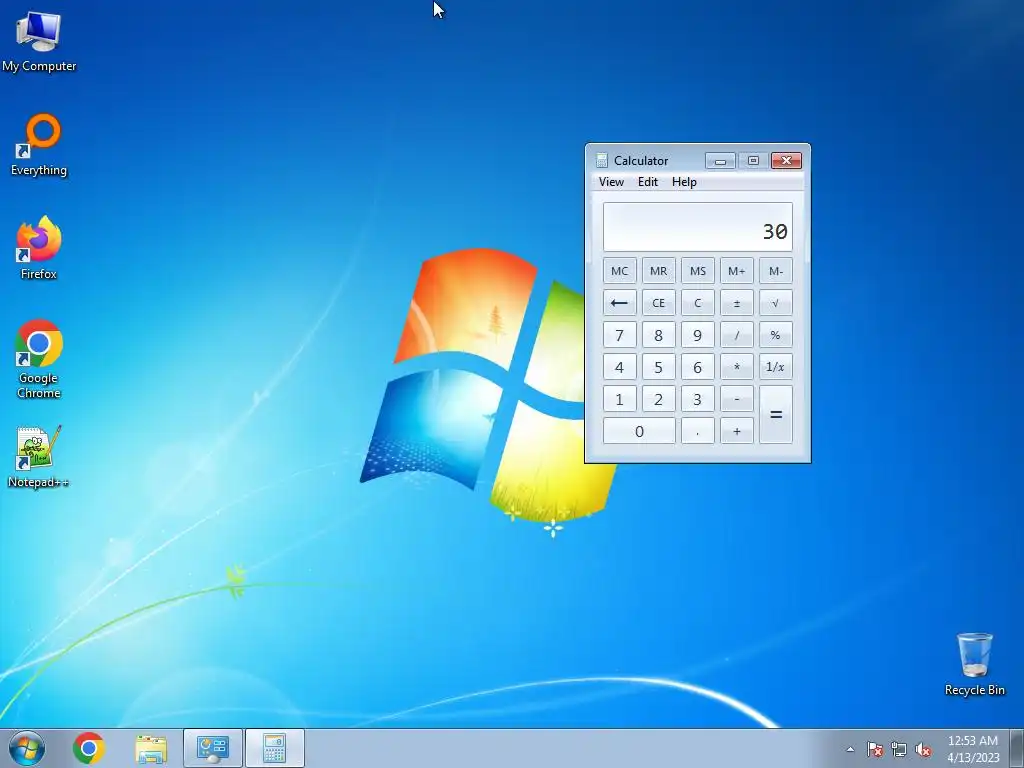Activate the Calculator taskbar button

pyautogui.click(x=274, y=748)
